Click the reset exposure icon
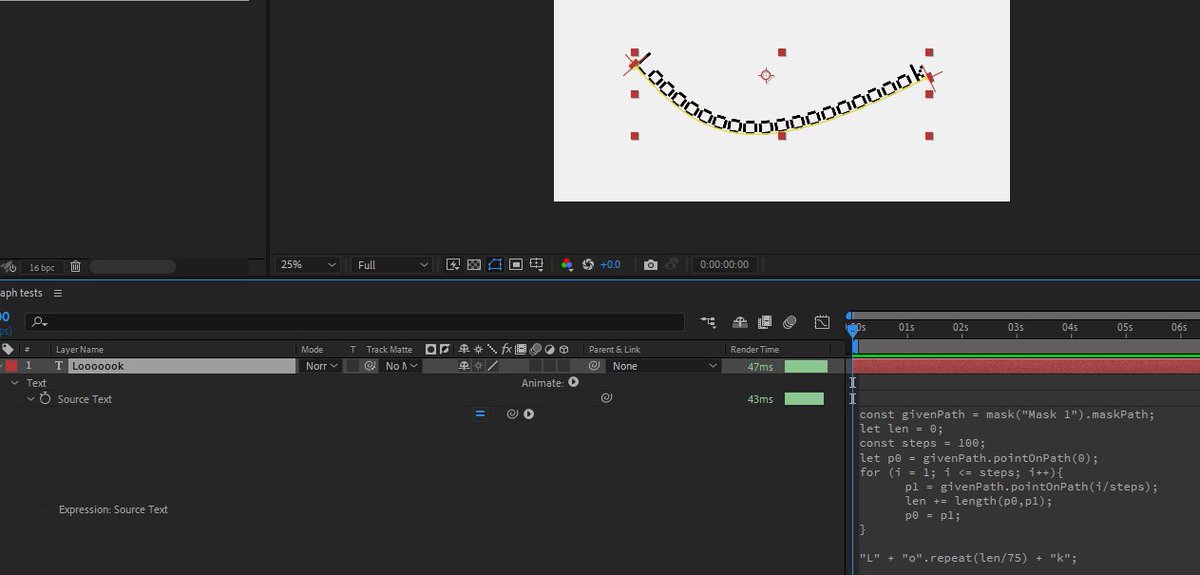Screen dimensions: 1200x575 (x=588, y=265)
